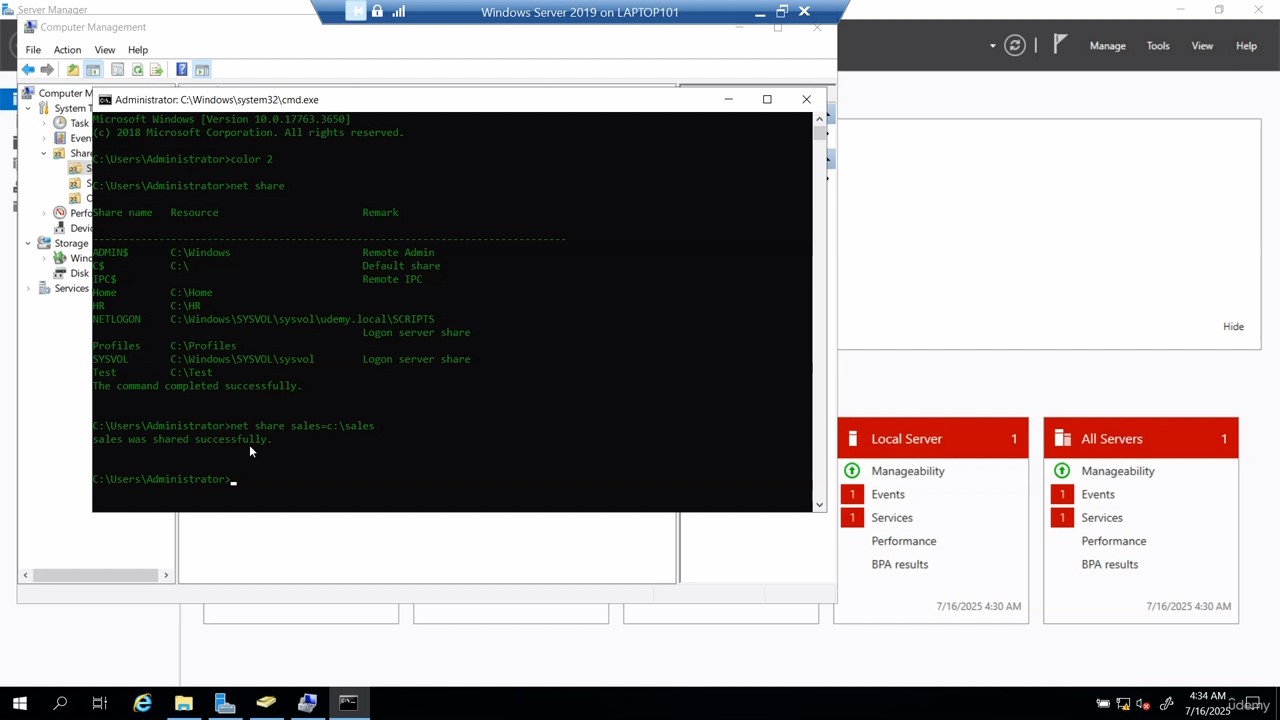
Task: Open the Server Manager notifications flag
Action: click(1060, 45)
